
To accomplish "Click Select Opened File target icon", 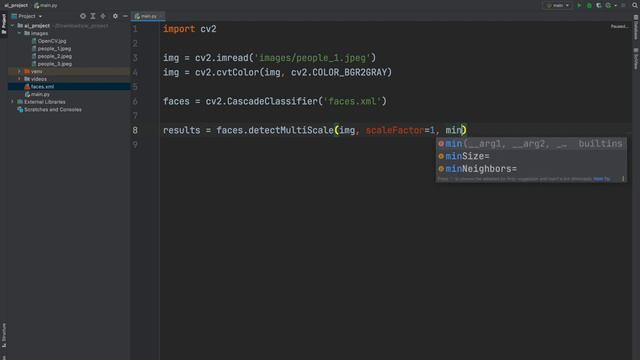I will (83, 16).
